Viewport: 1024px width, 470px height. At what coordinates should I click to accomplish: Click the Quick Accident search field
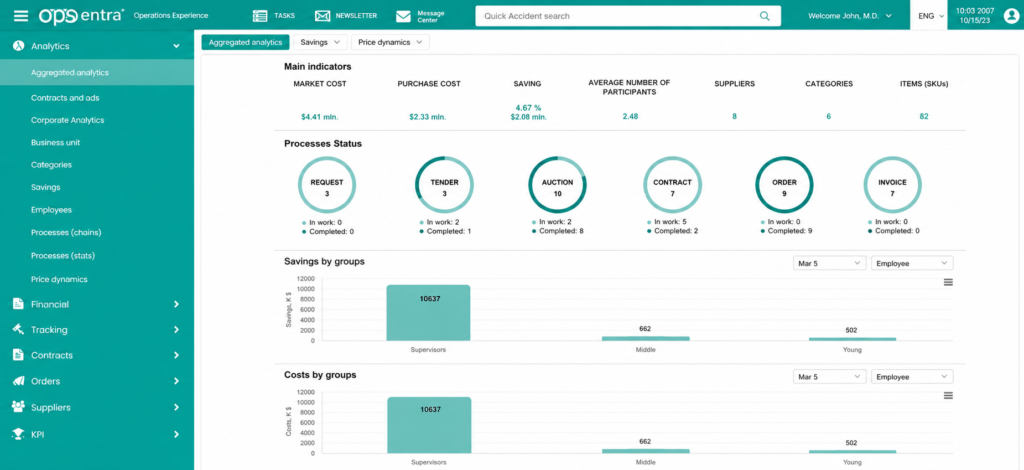tap(628, 16)
